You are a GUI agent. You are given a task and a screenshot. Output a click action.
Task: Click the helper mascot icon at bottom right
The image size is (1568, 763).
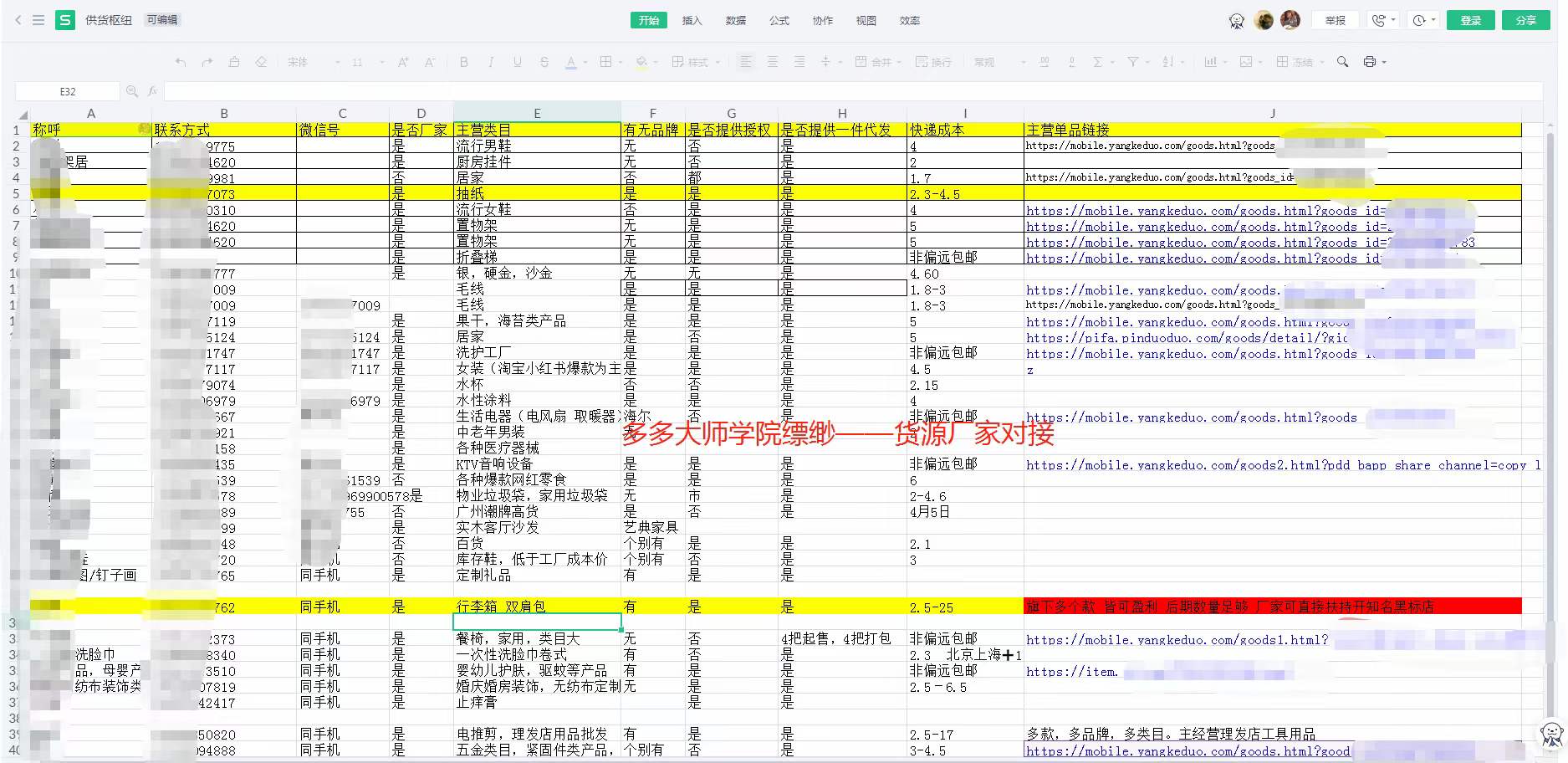coord(1552,734)
